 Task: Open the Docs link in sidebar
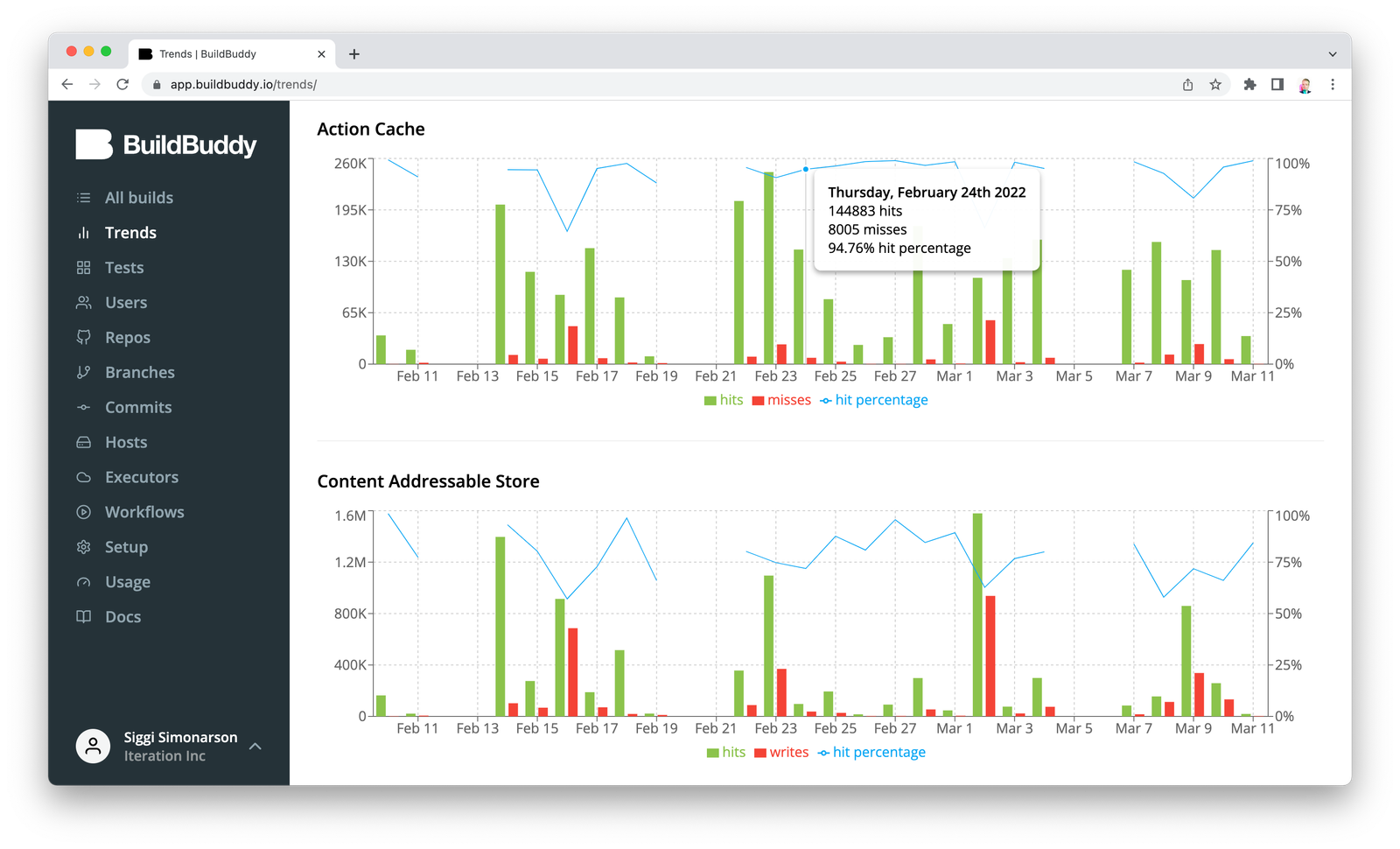122,617
